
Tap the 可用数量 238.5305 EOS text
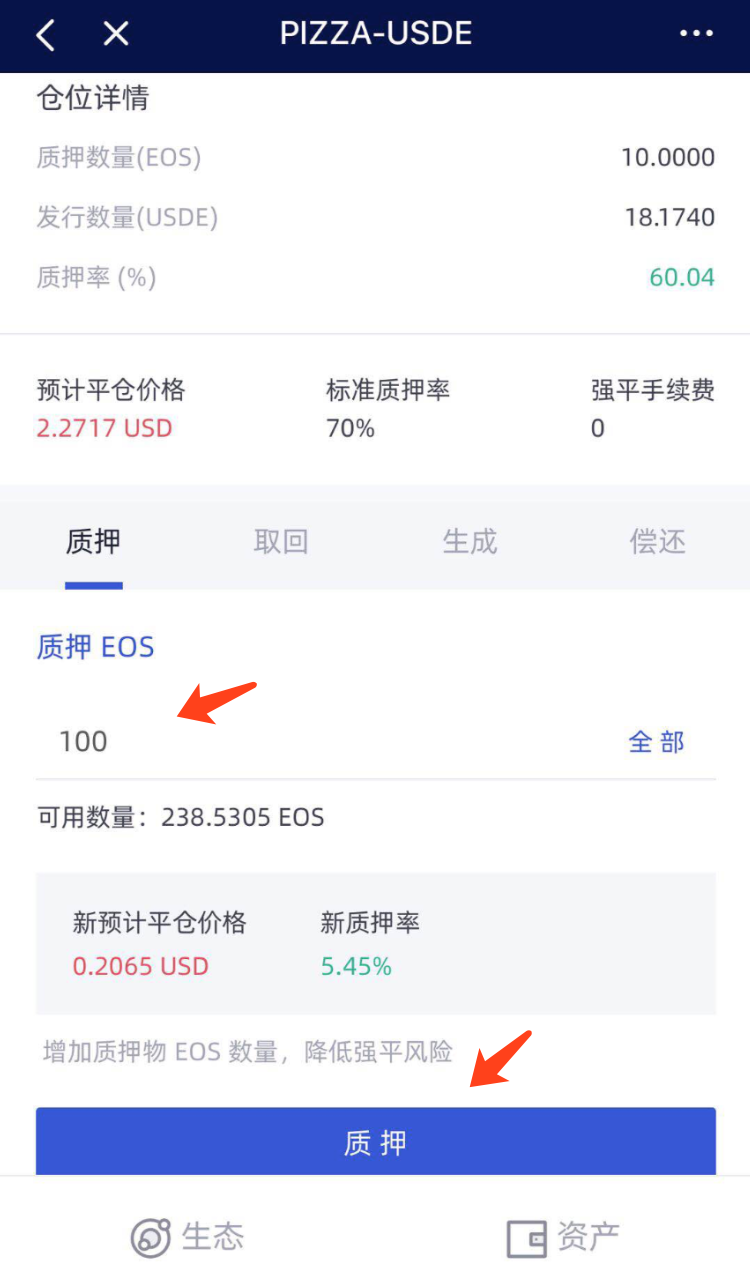pos(181,818)
